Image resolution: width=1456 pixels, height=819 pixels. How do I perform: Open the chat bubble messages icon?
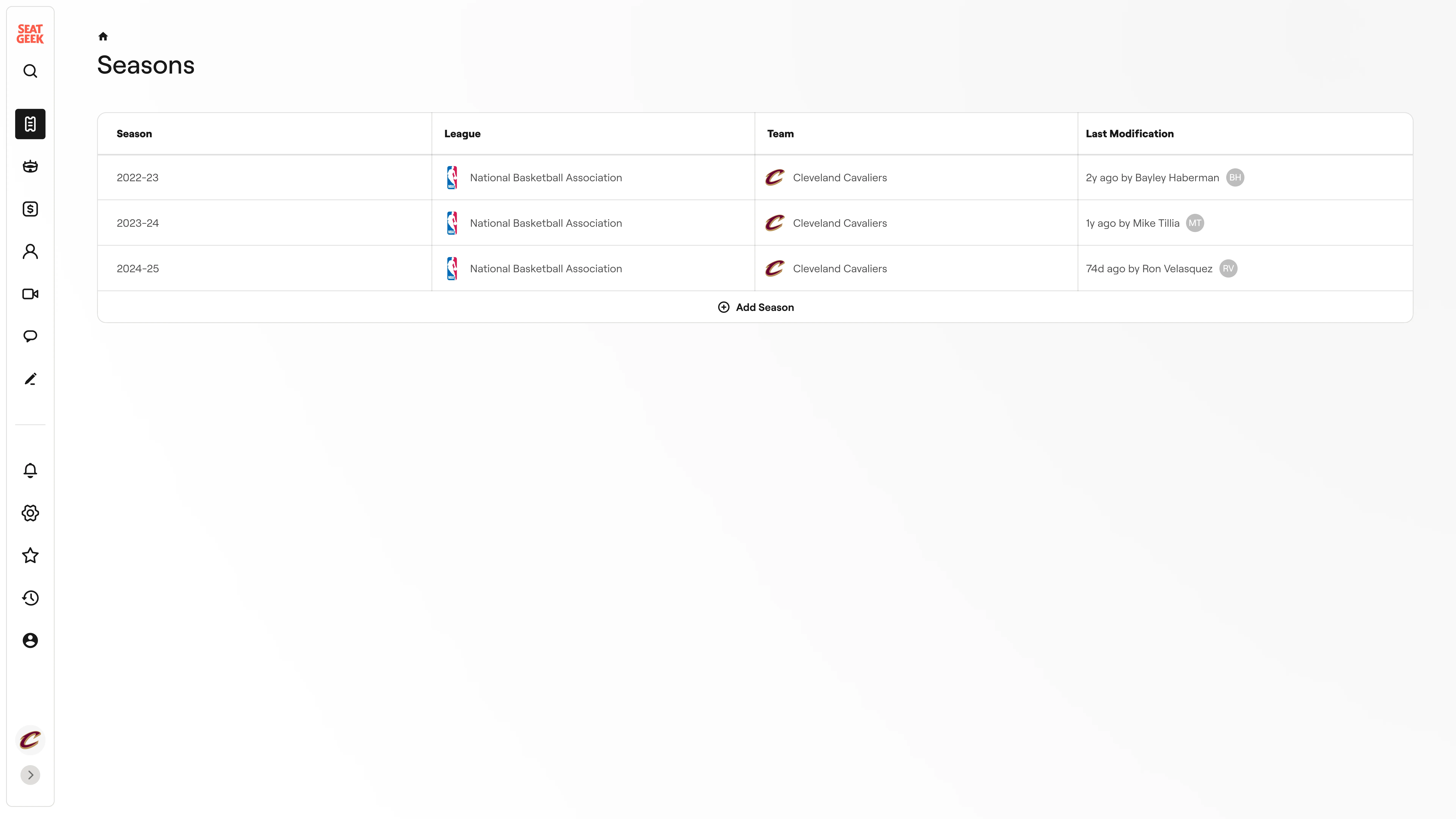pos(31,336)
